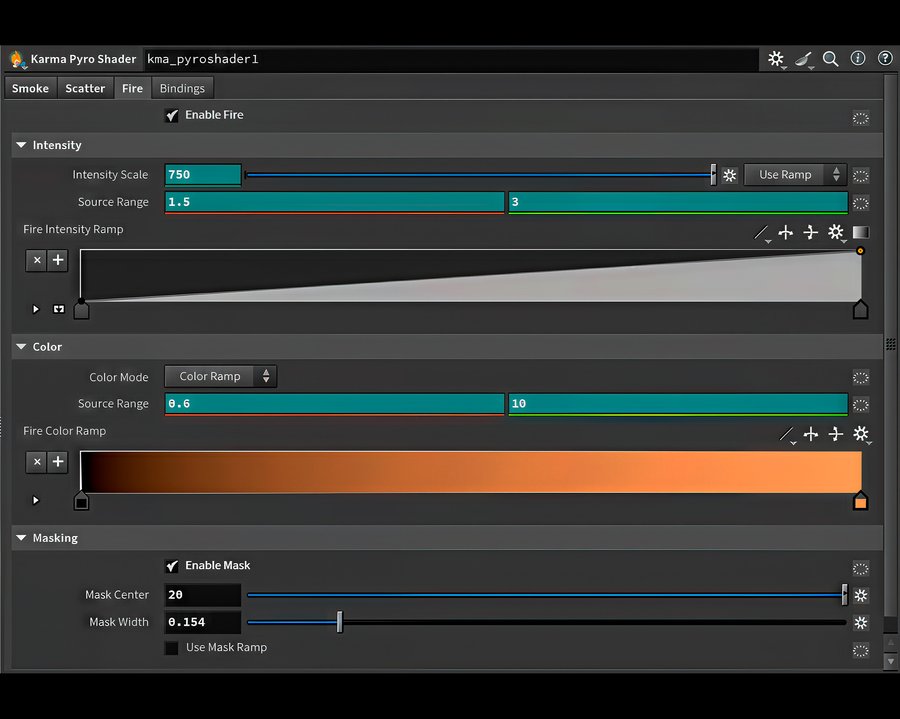Collapse the Masking section
The height and width of the screenshot is (719, 900).
click(x=21, y=539)
